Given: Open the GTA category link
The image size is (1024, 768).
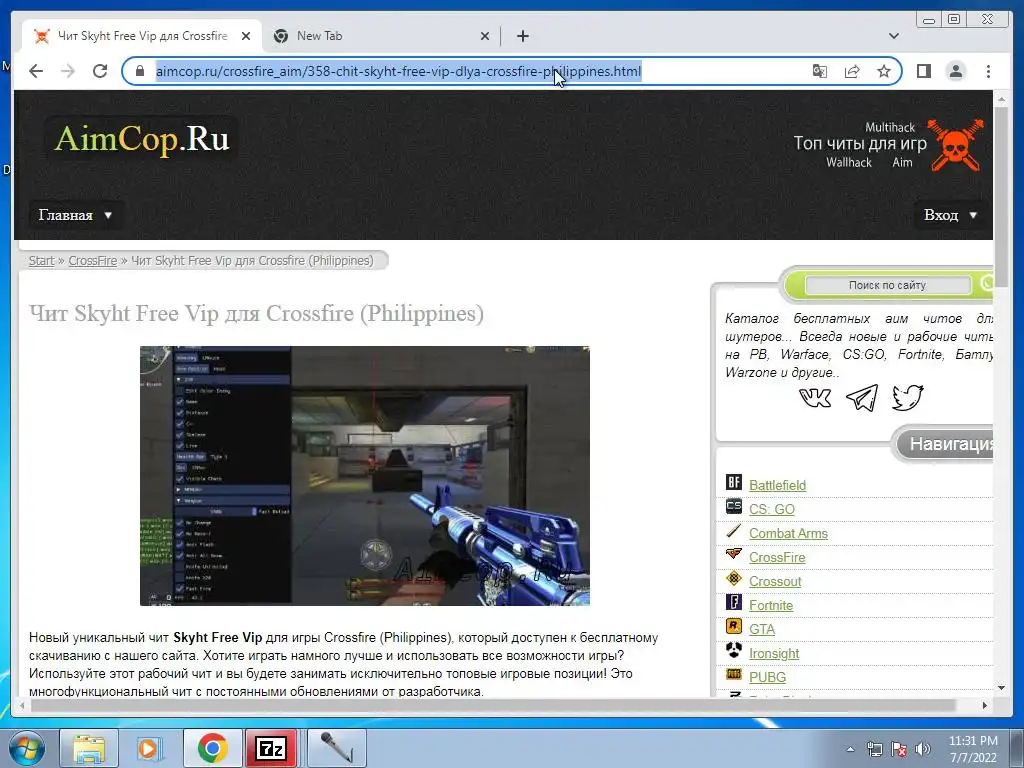Looking at the screenshot, I should pyautogui.click(x=761, y=630).
